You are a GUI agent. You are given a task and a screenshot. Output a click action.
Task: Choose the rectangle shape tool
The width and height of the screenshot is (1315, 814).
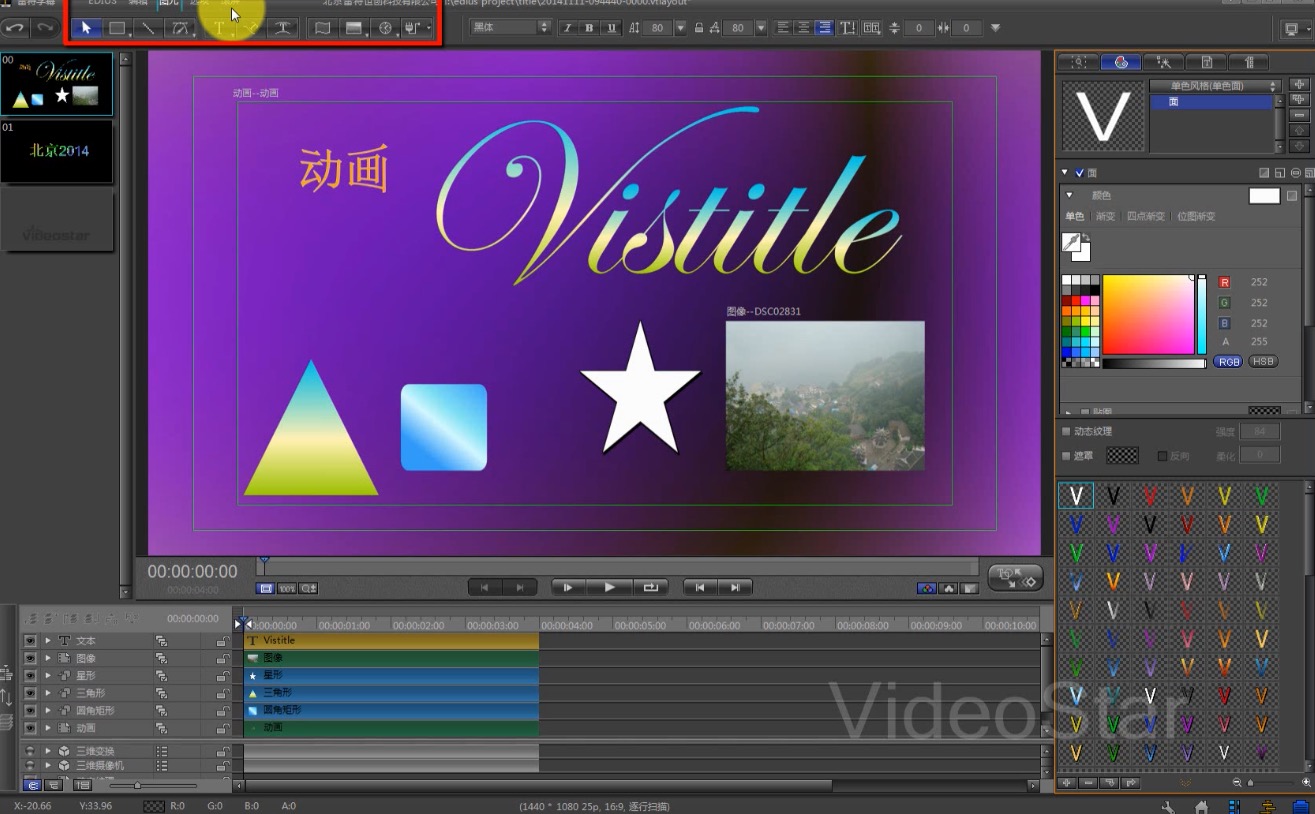coord(117,28)
